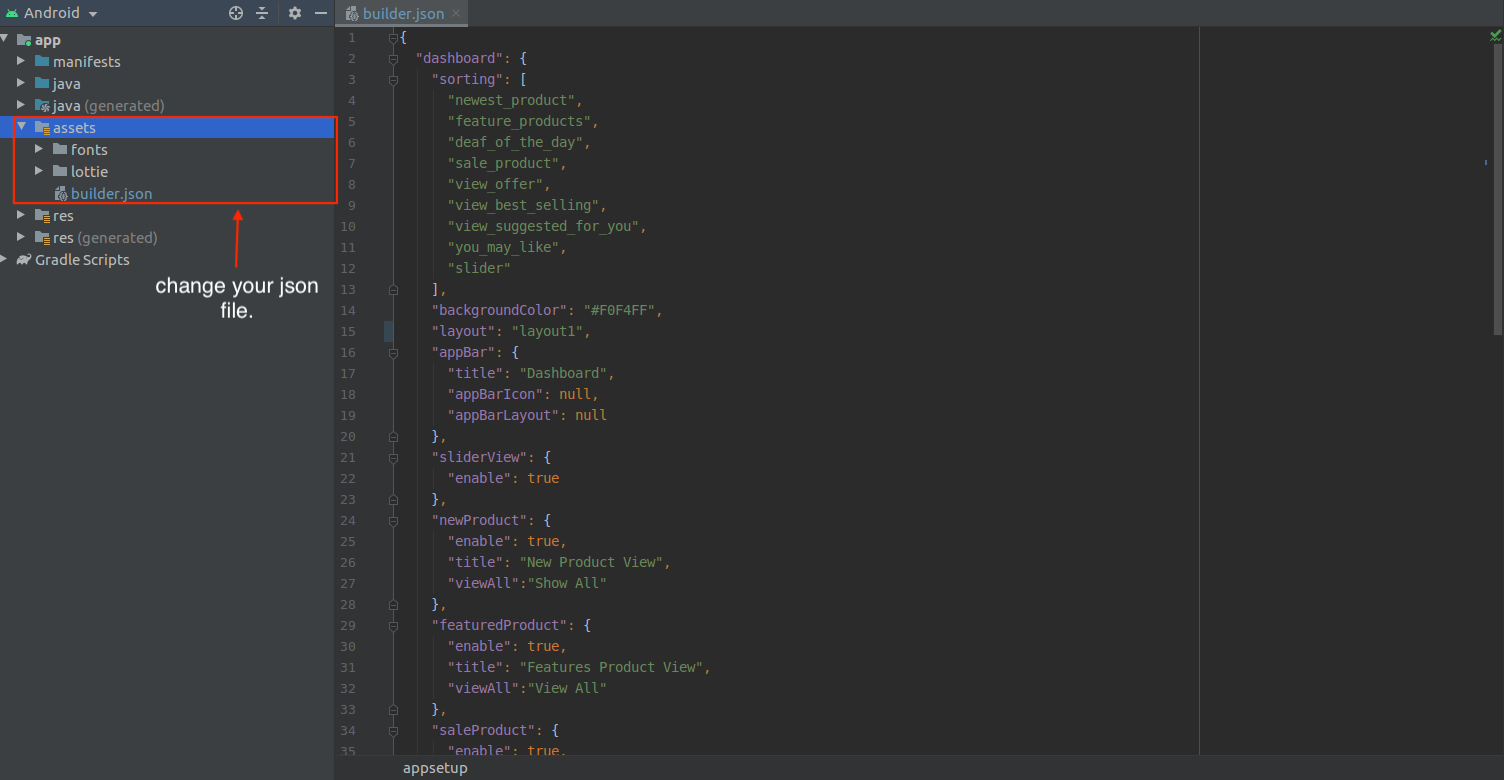The image size is (1504, 780).
Task: Select the manifests folder row
Action: point(167,62)
